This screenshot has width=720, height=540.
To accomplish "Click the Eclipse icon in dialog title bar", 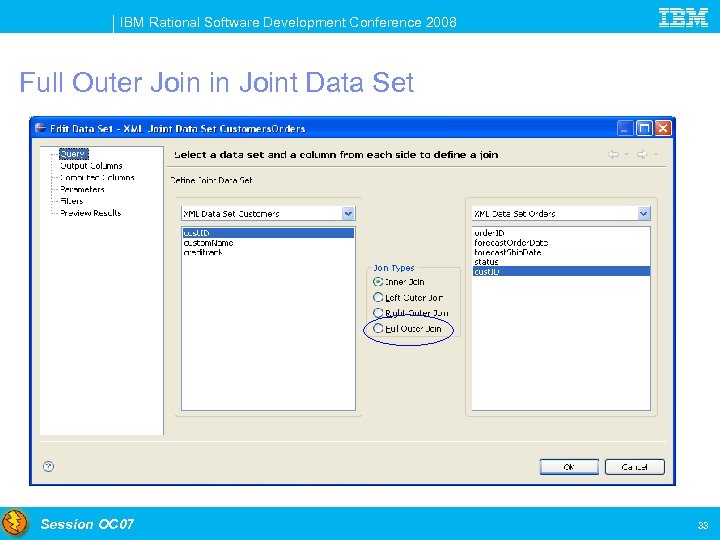I will coord(40,128).
